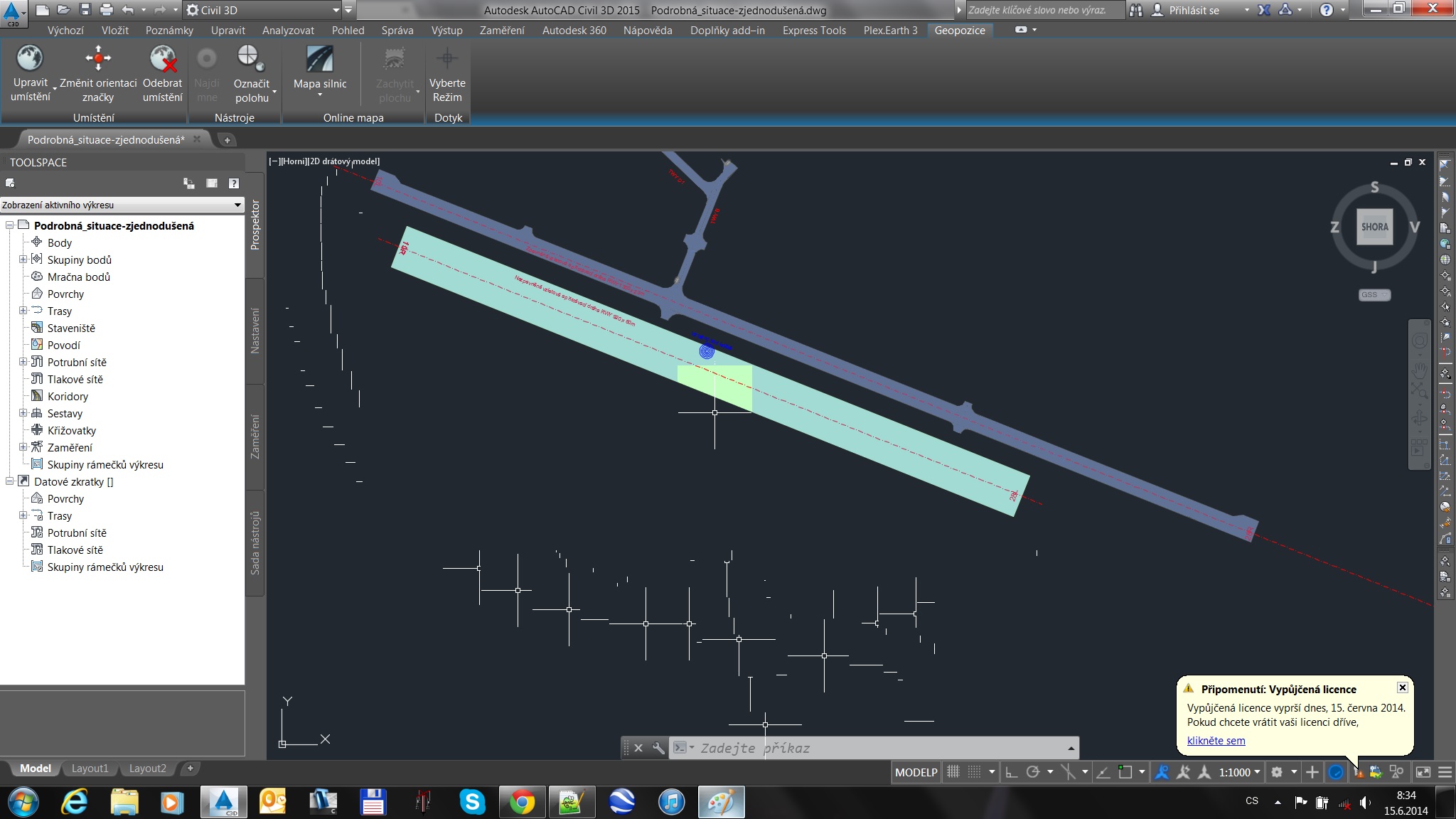Click Odebrat umístění icon
1456x819 pixels.
162,58
